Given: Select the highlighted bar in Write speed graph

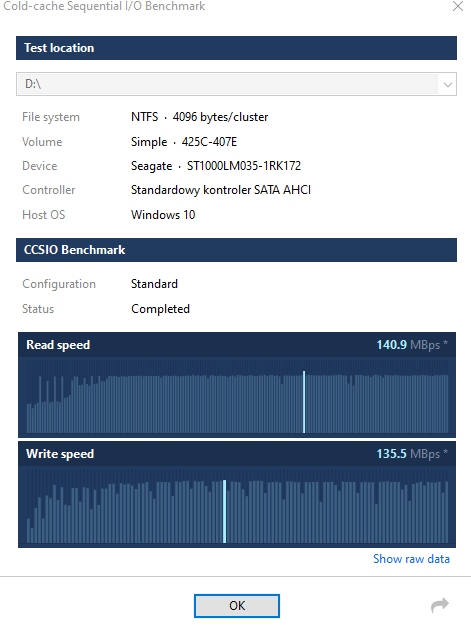Looking at the screenshot, I should click(x=224, y=511).
